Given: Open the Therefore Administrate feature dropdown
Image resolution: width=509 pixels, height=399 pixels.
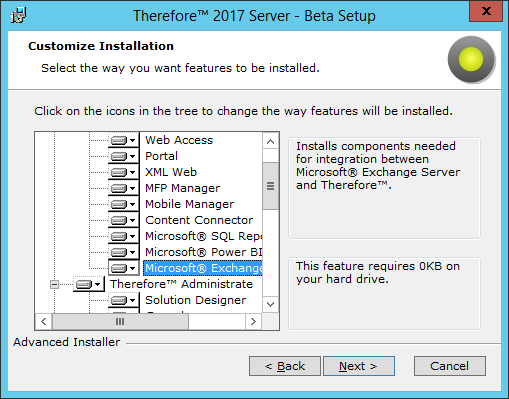Looking at the screenshot, I should pos(88,284).
